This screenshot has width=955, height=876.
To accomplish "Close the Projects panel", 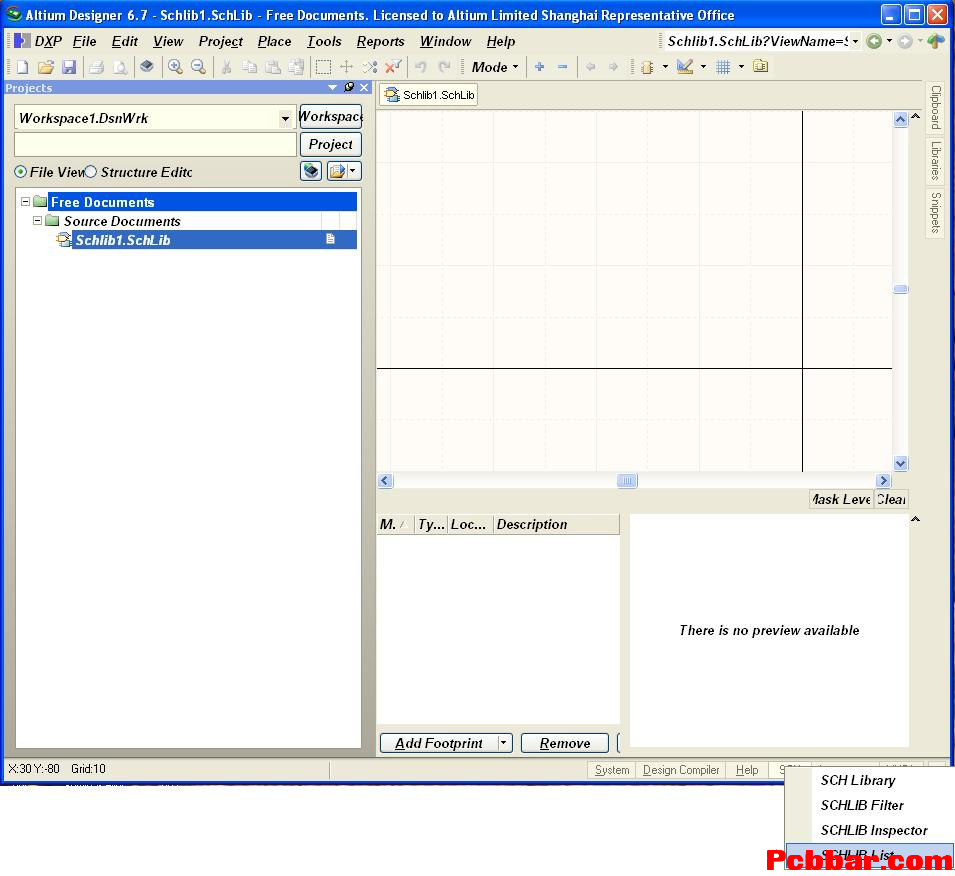I will coord(364,88).
